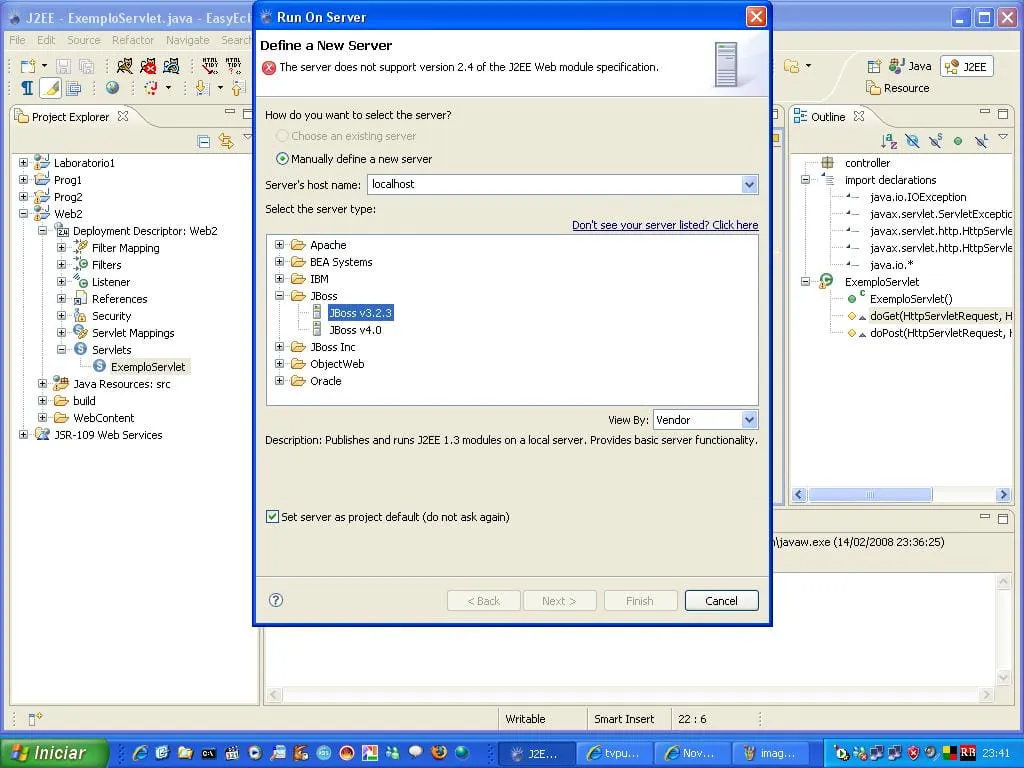This screenshot has height=768, width=1024.
Task: Open the dialog Help question mark icon
Action: click(x=276, y=600)
